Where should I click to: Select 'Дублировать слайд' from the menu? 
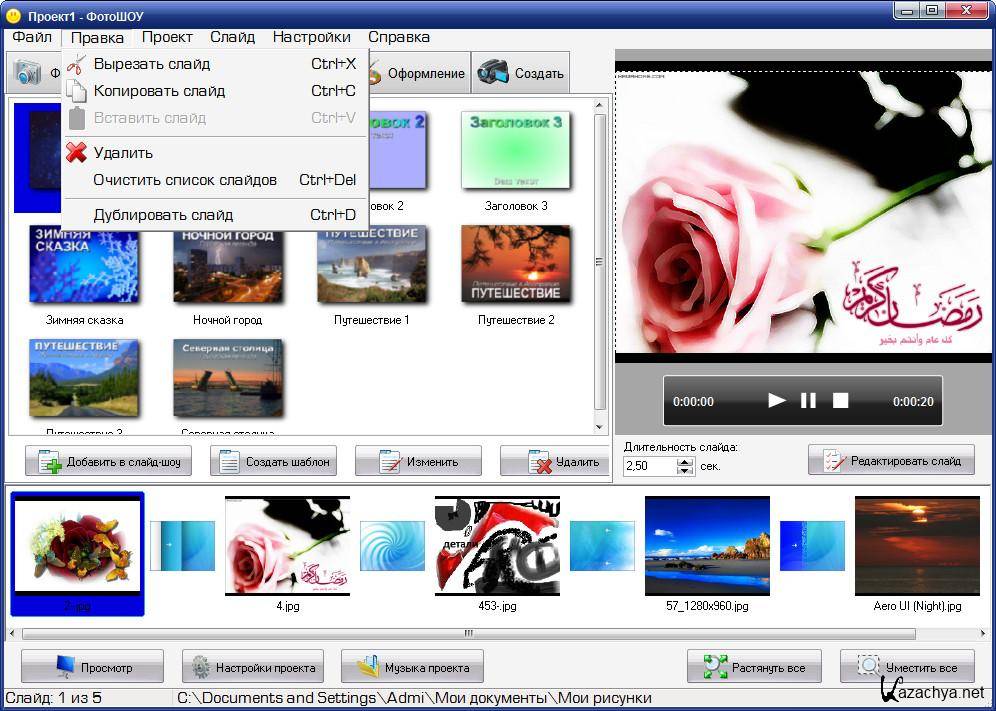[163, 215]
